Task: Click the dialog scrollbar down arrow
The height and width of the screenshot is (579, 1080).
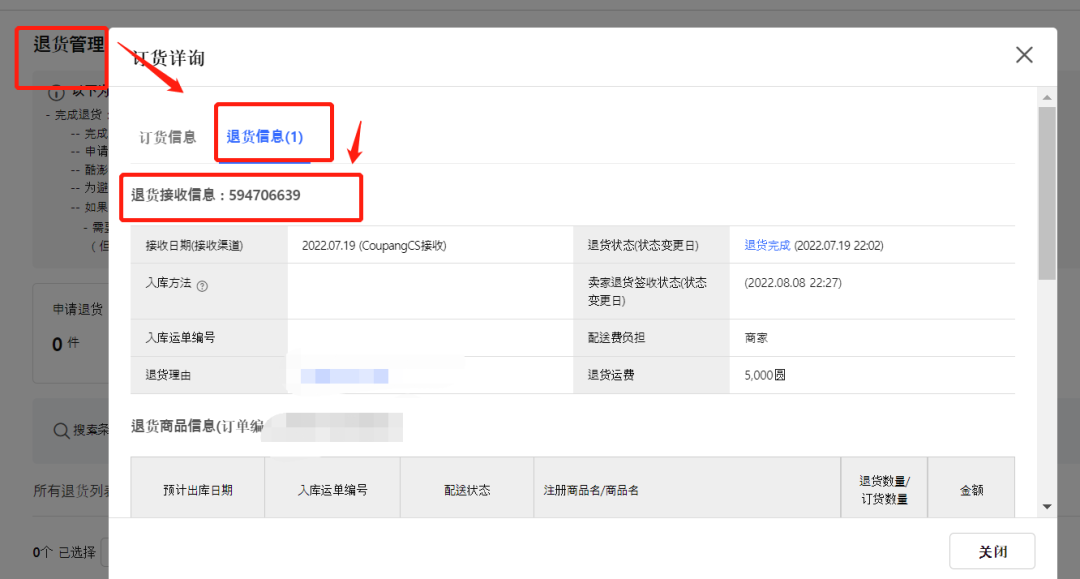Action: (x=1047, y=507)
